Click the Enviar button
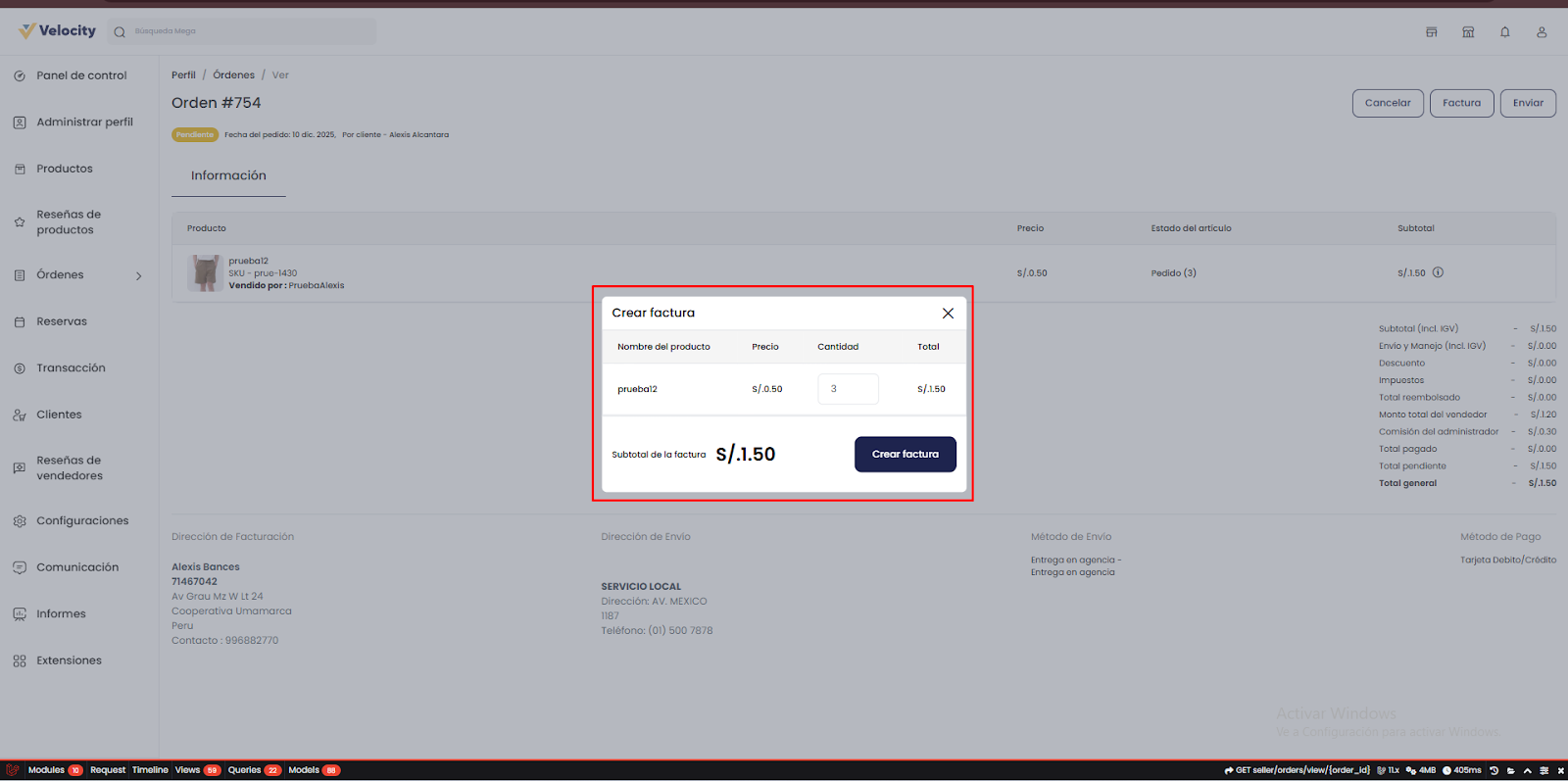Image resolution: width=1568 pixels, height=781 pixels. click(1527, 103)
